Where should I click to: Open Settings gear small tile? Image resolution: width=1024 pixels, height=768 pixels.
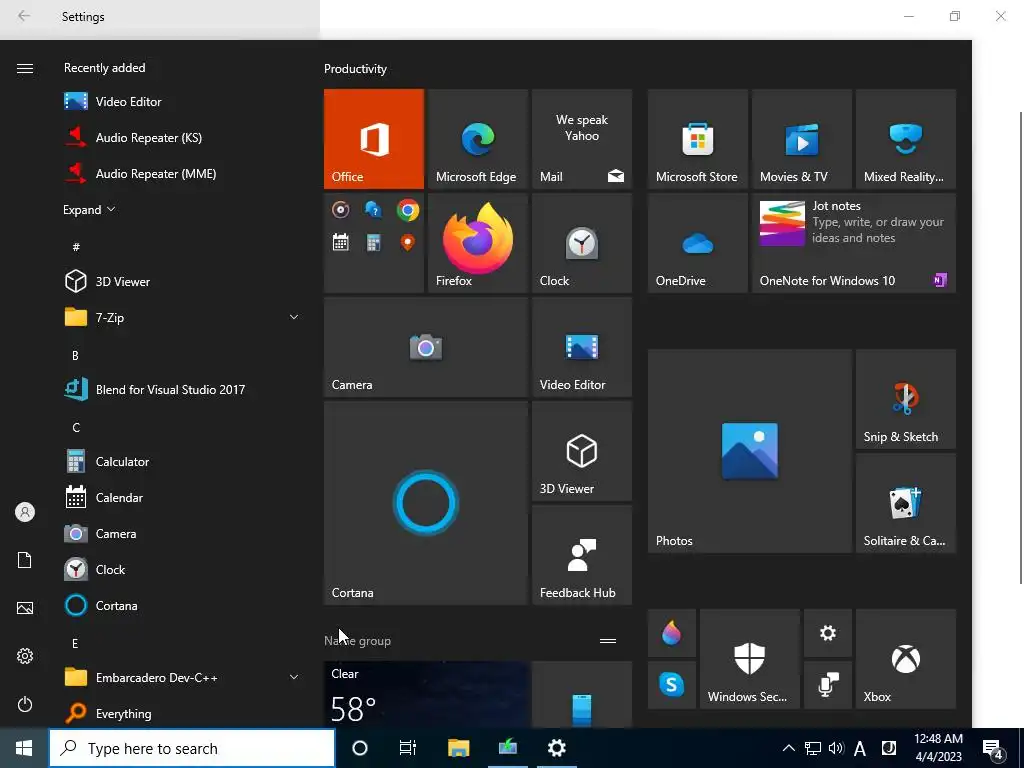tap(828, 633)
